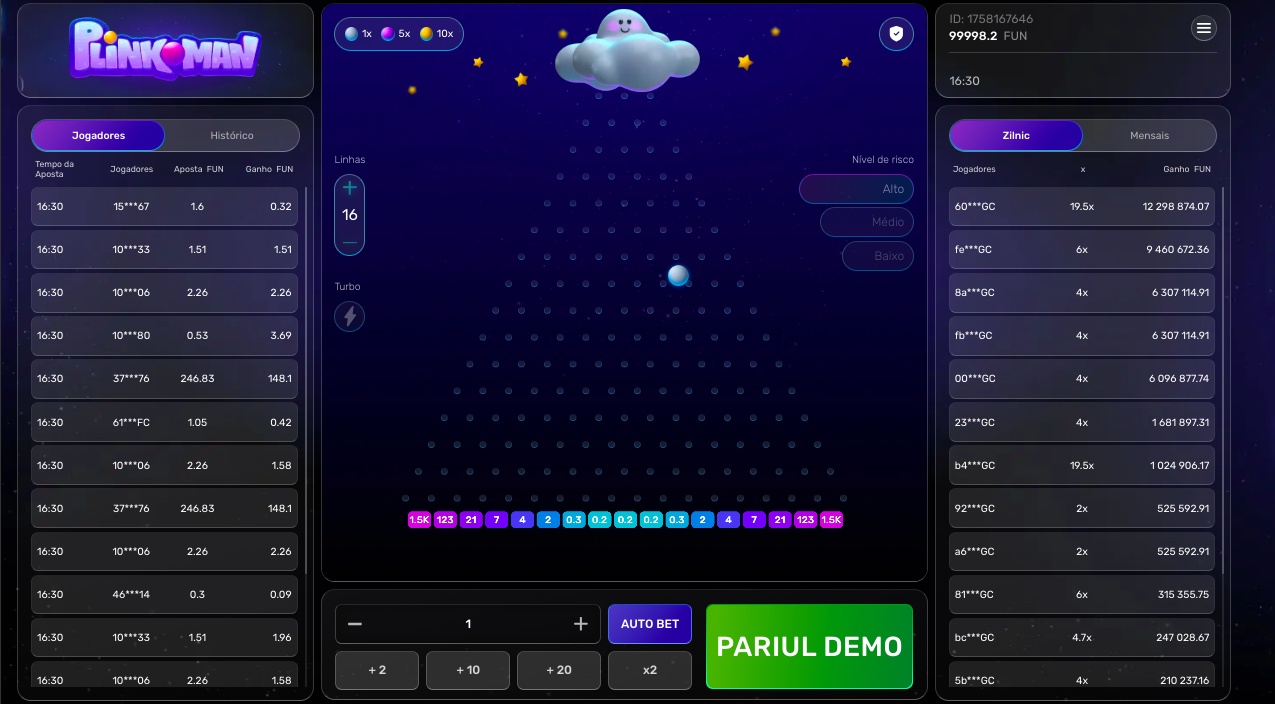Click the purple 5x ball legend
Screen dimensions: 1275x704
tap(396, 34)
